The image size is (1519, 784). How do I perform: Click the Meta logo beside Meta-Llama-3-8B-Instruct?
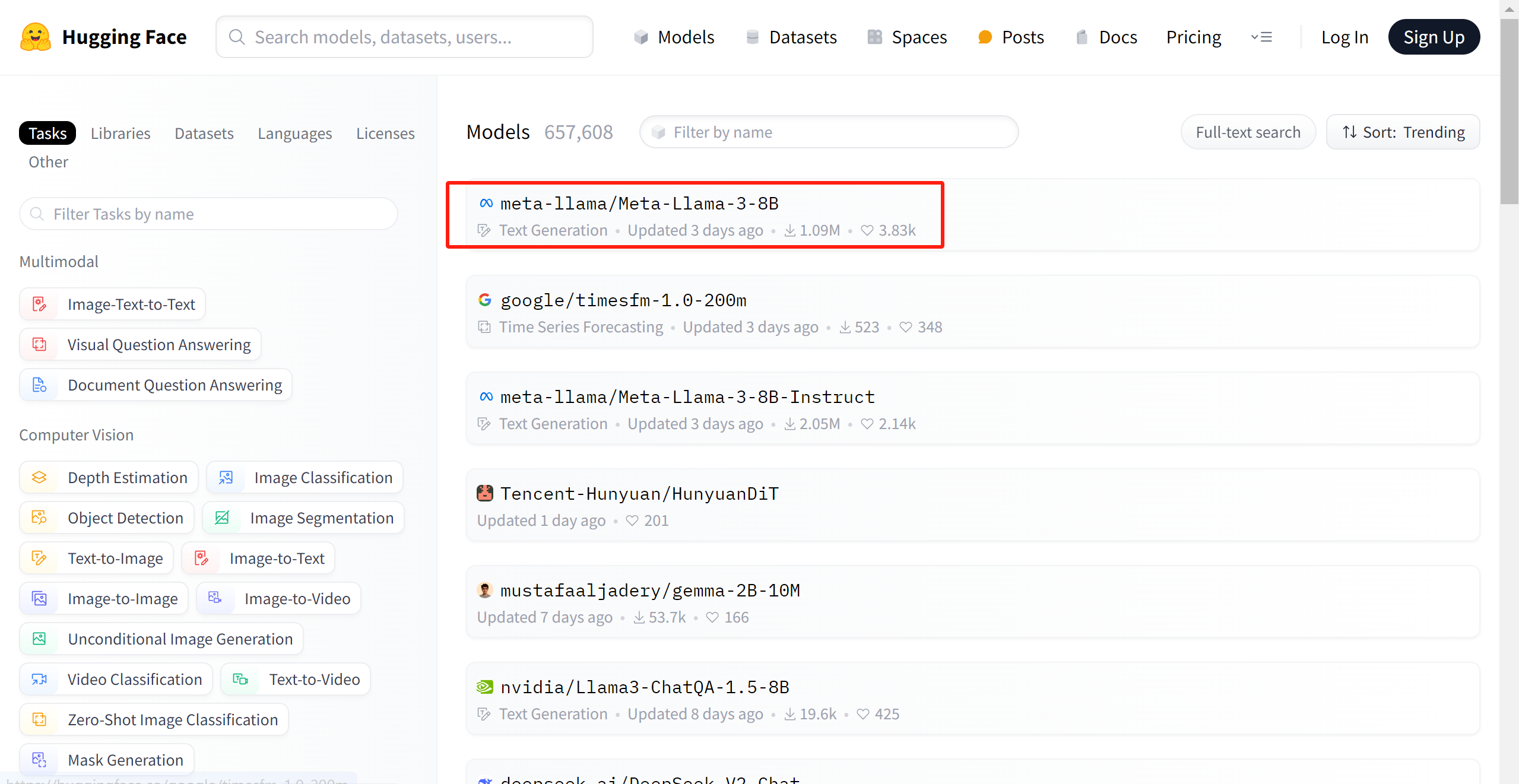(x=486, y=397)
